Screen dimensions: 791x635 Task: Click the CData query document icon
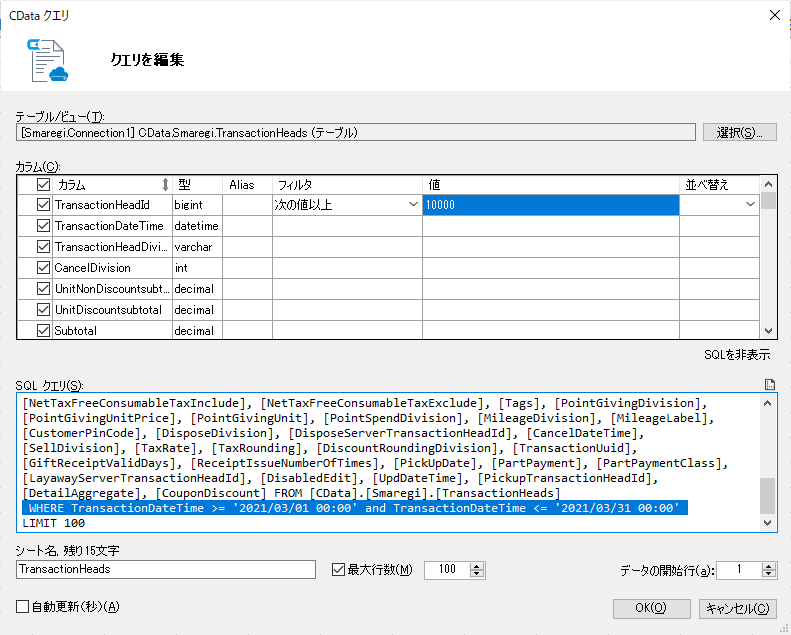coord(47,61)
